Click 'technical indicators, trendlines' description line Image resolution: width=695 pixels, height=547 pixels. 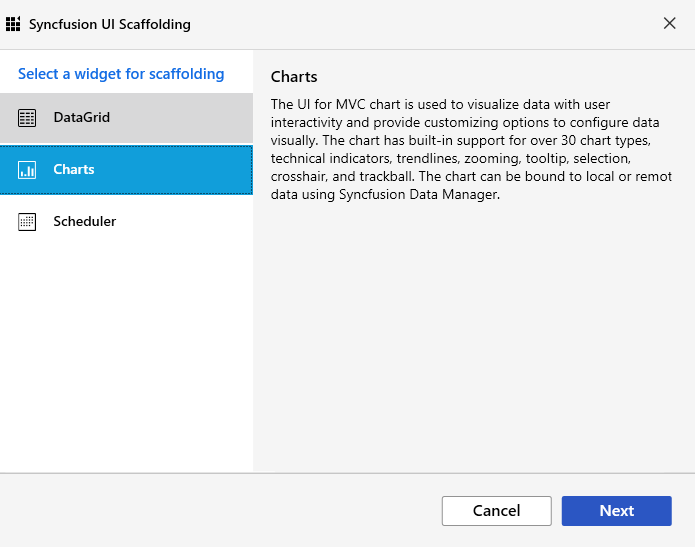[365, 159]
